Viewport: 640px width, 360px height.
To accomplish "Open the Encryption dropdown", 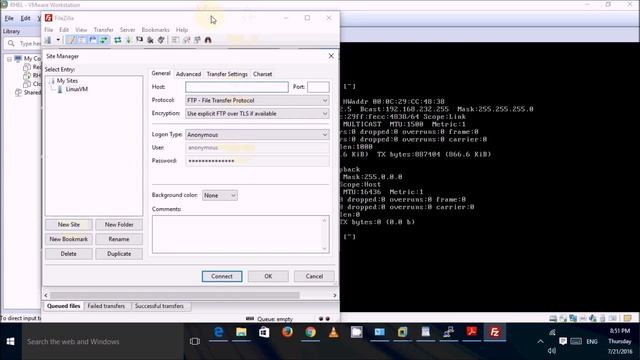I will [x=257, y=113].
